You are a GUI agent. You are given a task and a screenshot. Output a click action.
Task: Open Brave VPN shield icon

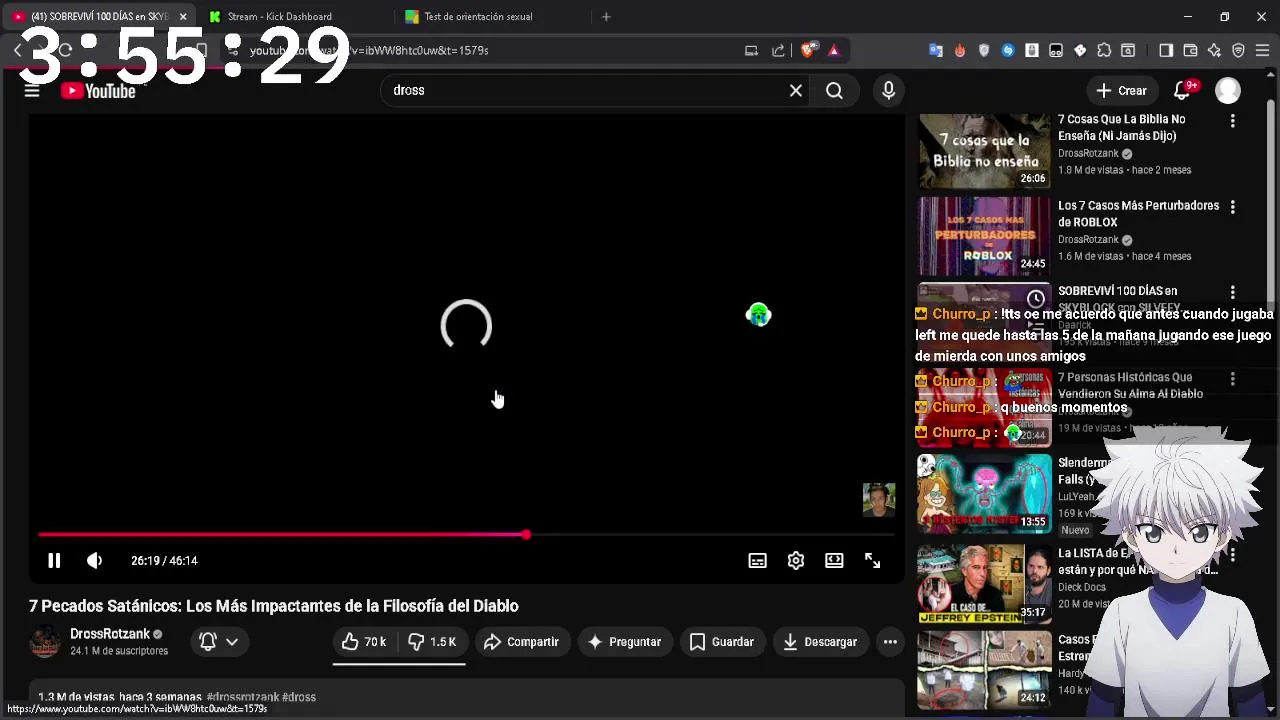tap(1238, 50)
